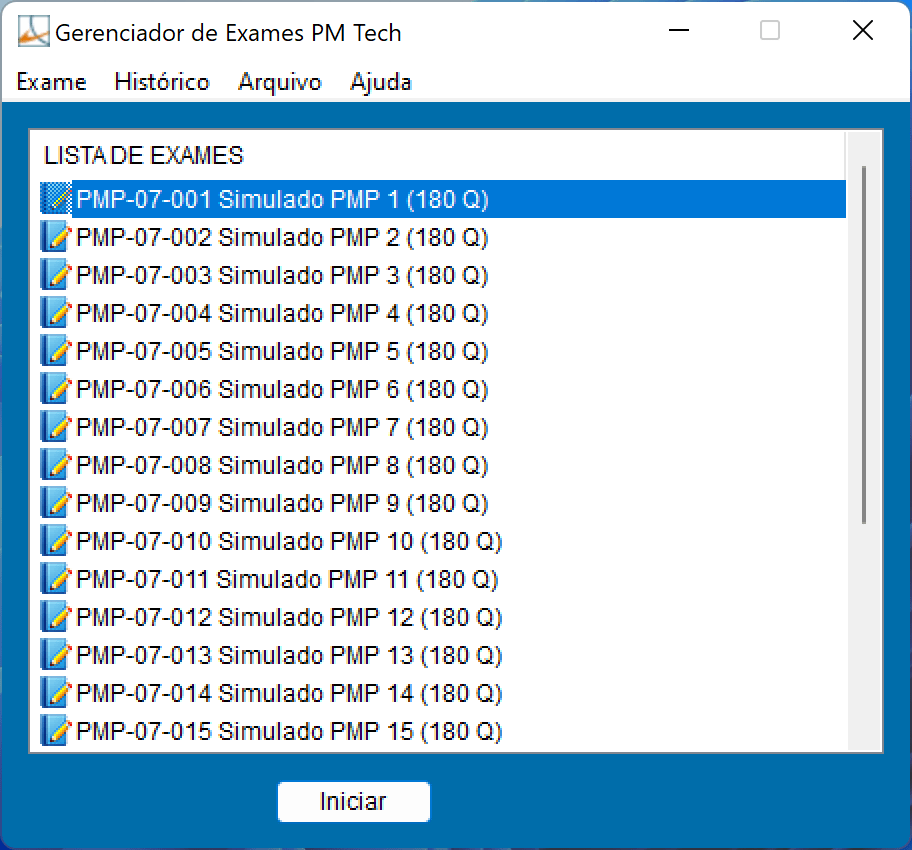The image size is (912, 850).
Task: Click the Iniciar button
Action: 354,801
